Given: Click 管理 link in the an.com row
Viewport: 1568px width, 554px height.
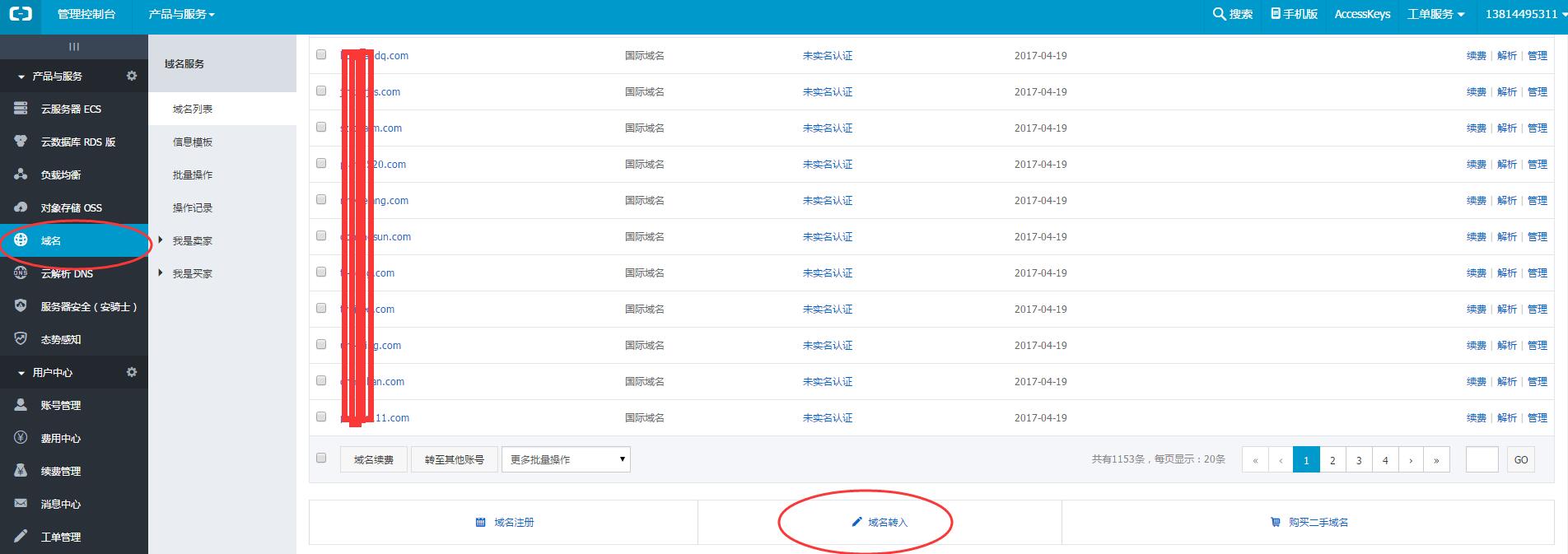Looking at the screenshot, I should (x=1538, y=381).
